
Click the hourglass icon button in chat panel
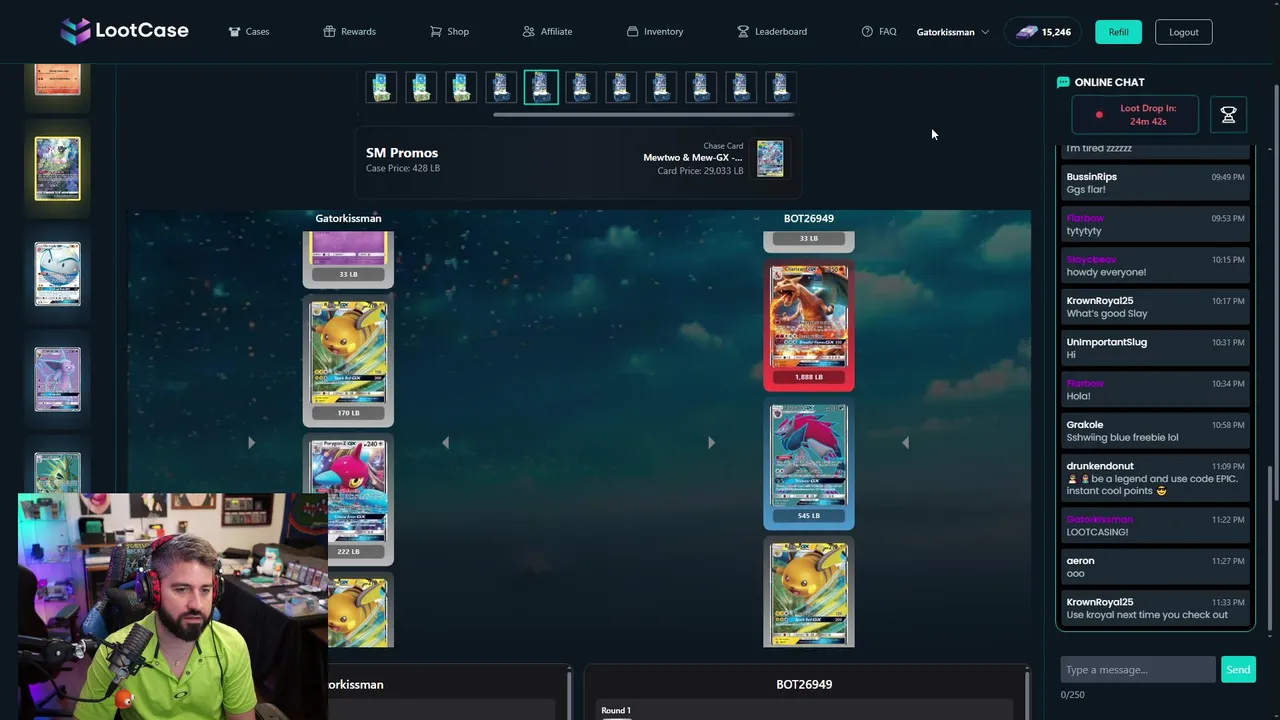coord(1228,115)
